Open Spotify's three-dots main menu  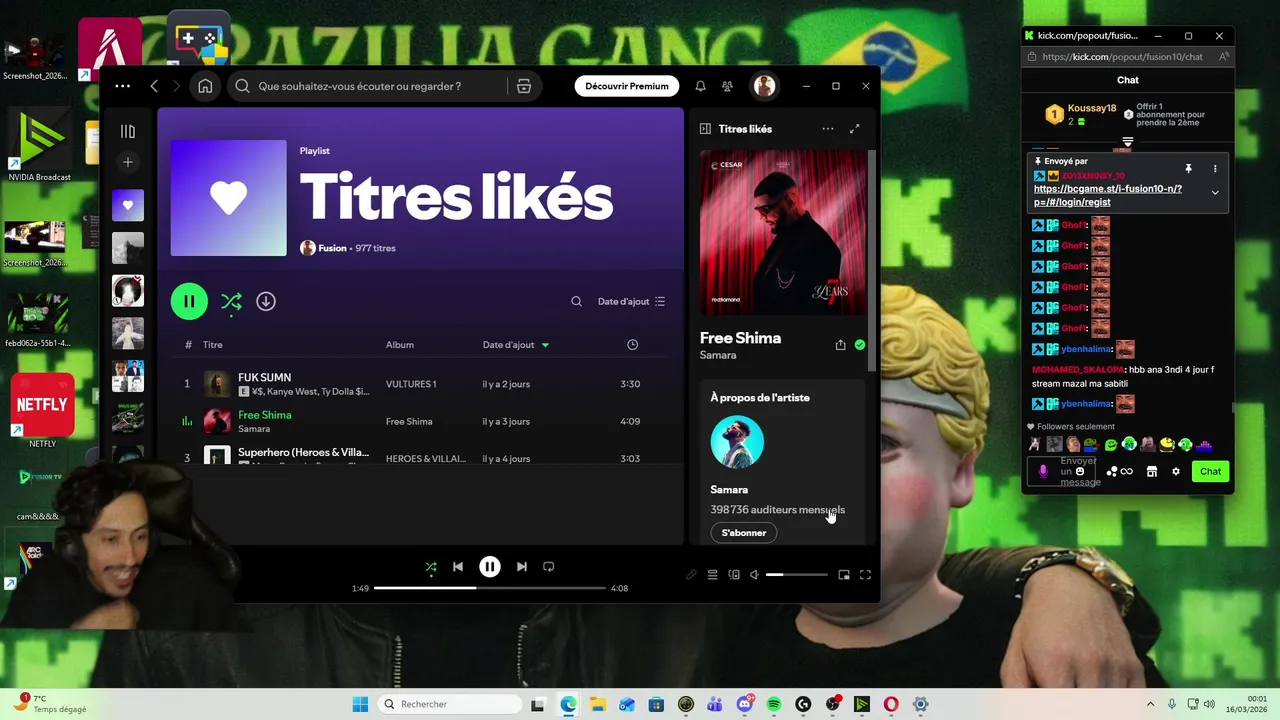click(x=122, y=86)
